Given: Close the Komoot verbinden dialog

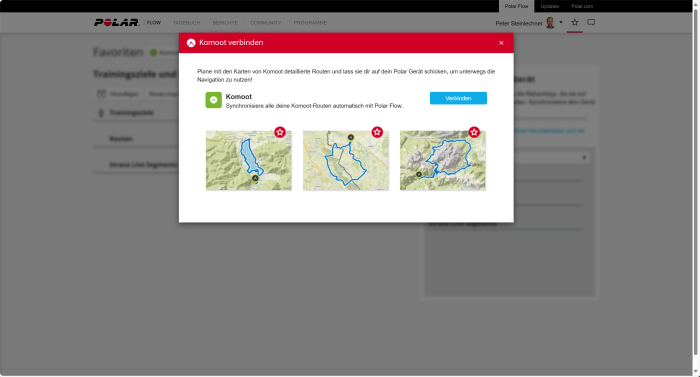Looking at the screenshot, I should [501, 43].
